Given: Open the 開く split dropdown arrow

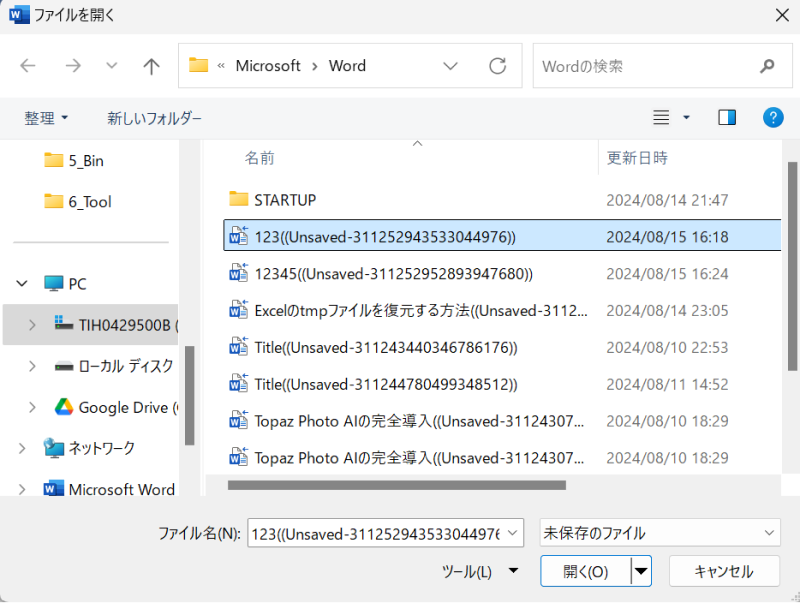Looking at the screenshot, I should tap(641, 571).
